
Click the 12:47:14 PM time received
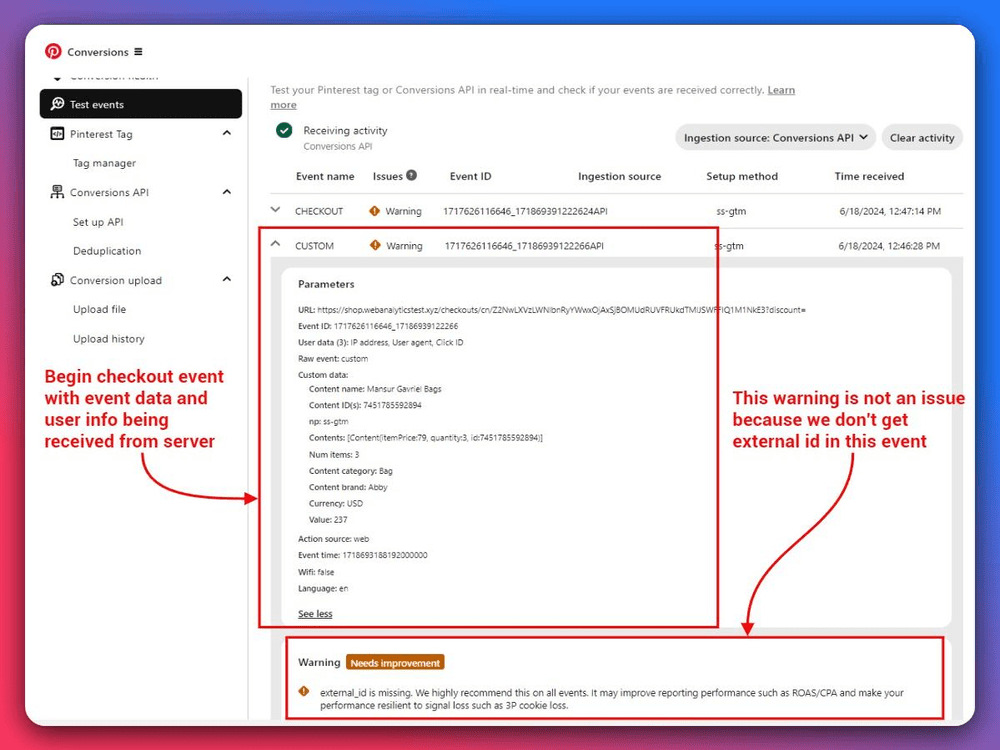pyautogui.click(x=890, y=211)
